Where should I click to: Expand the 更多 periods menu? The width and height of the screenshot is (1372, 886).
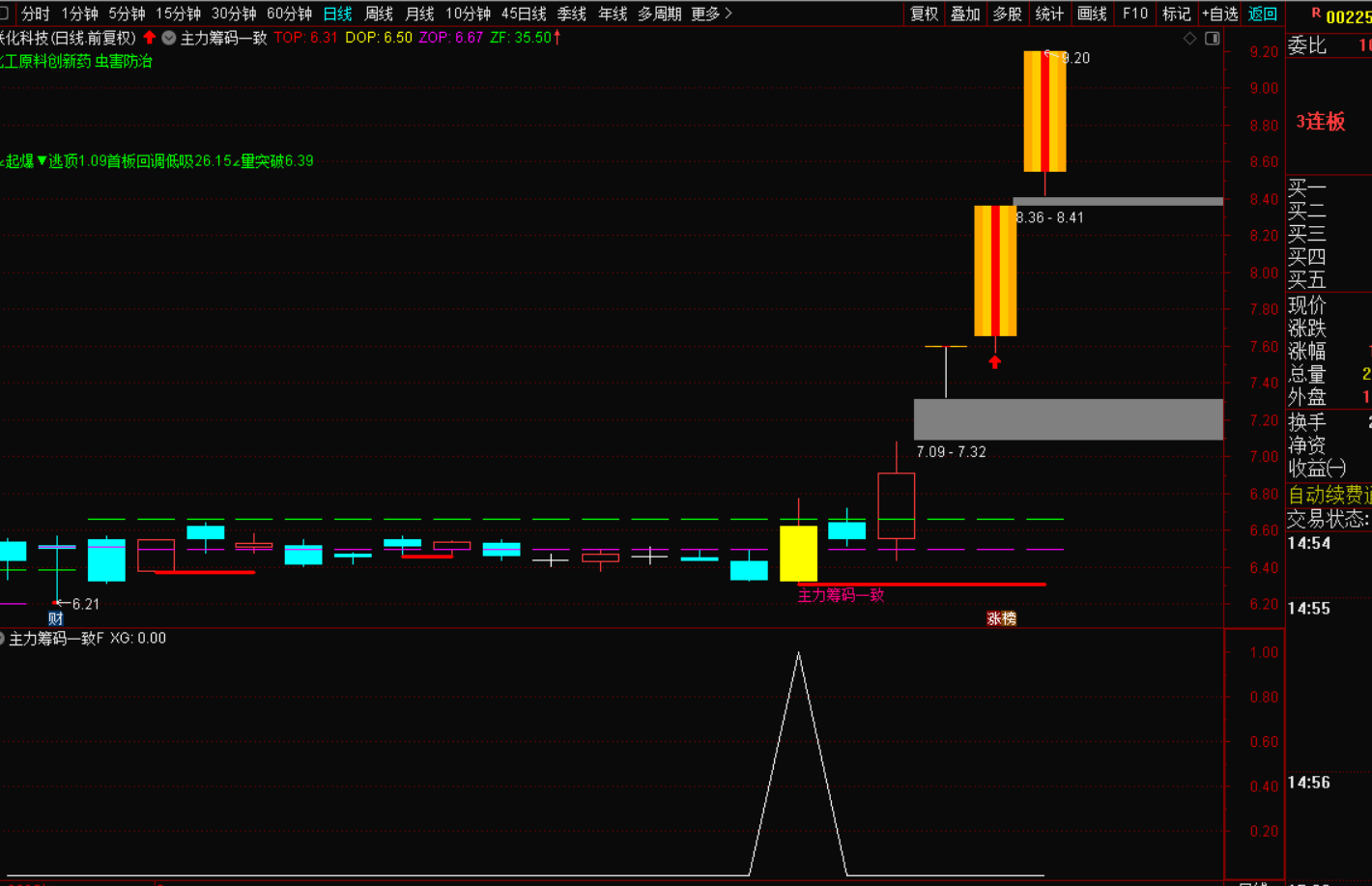(x=711, y=14)
